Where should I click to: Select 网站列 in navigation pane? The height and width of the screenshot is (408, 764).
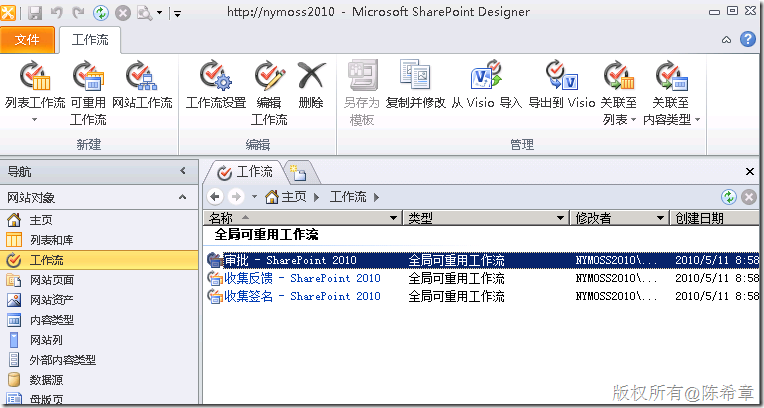99,340
